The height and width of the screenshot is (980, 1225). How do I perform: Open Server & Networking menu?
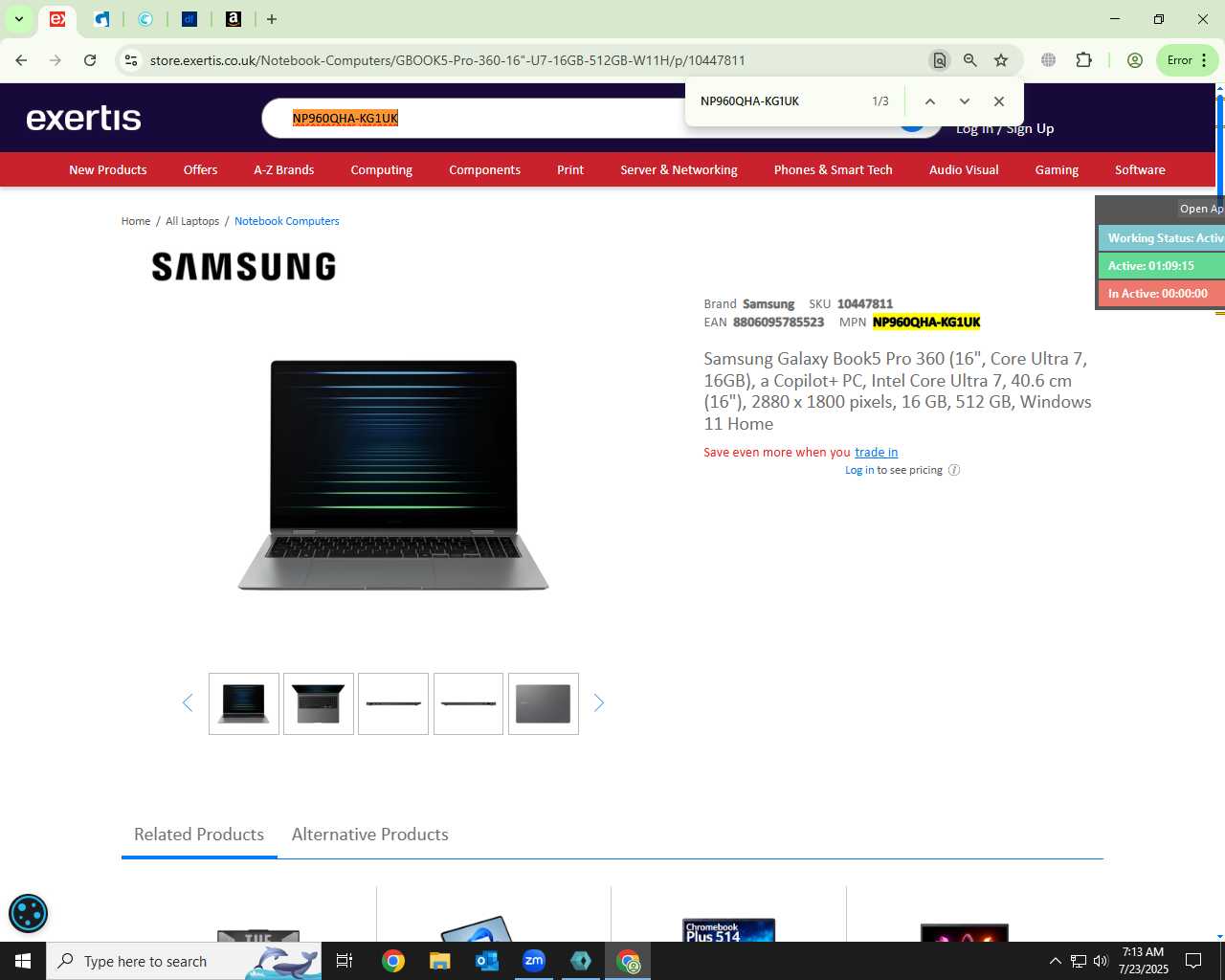pyautogui.click(x=679, y=169)
